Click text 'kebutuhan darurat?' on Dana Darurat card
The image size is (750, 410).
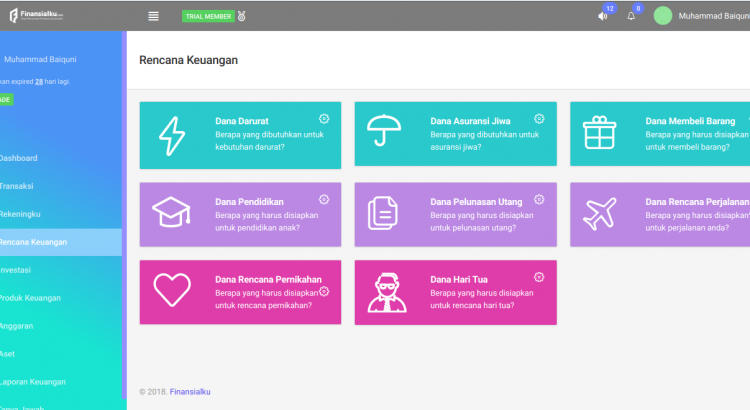coord(250,147)
